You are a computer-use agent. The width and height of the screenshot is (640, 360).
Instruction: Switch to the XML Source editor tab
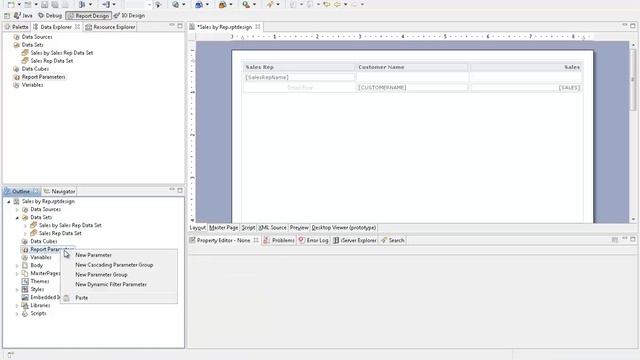pyautogui.click(x=272, y=228)
